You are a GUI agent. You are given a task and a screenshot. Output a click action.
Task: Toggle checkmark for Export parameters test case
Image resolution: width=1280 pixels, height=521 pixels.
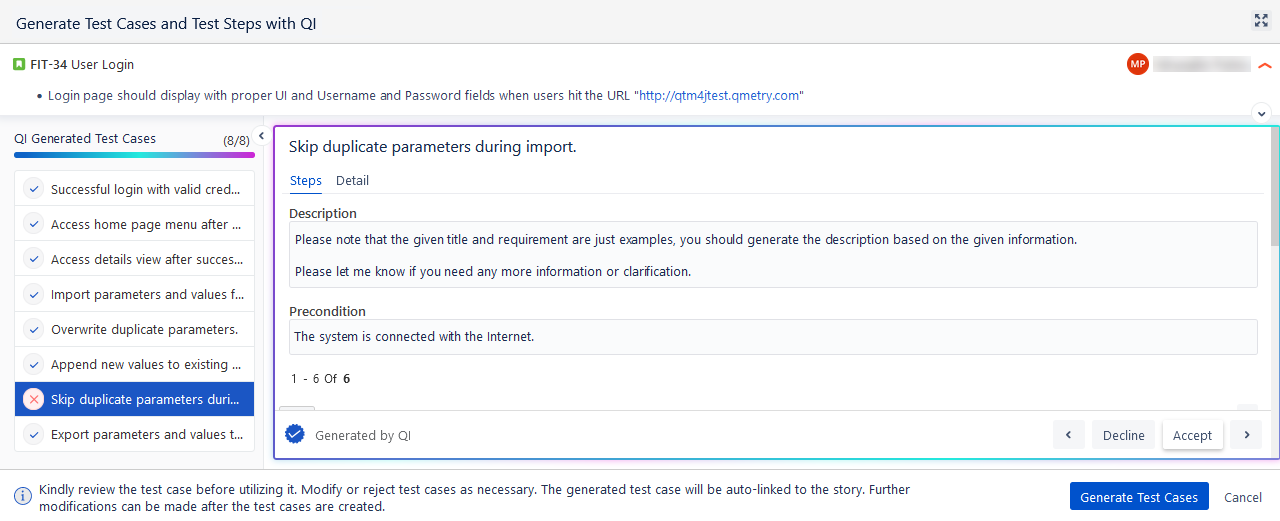34,434
